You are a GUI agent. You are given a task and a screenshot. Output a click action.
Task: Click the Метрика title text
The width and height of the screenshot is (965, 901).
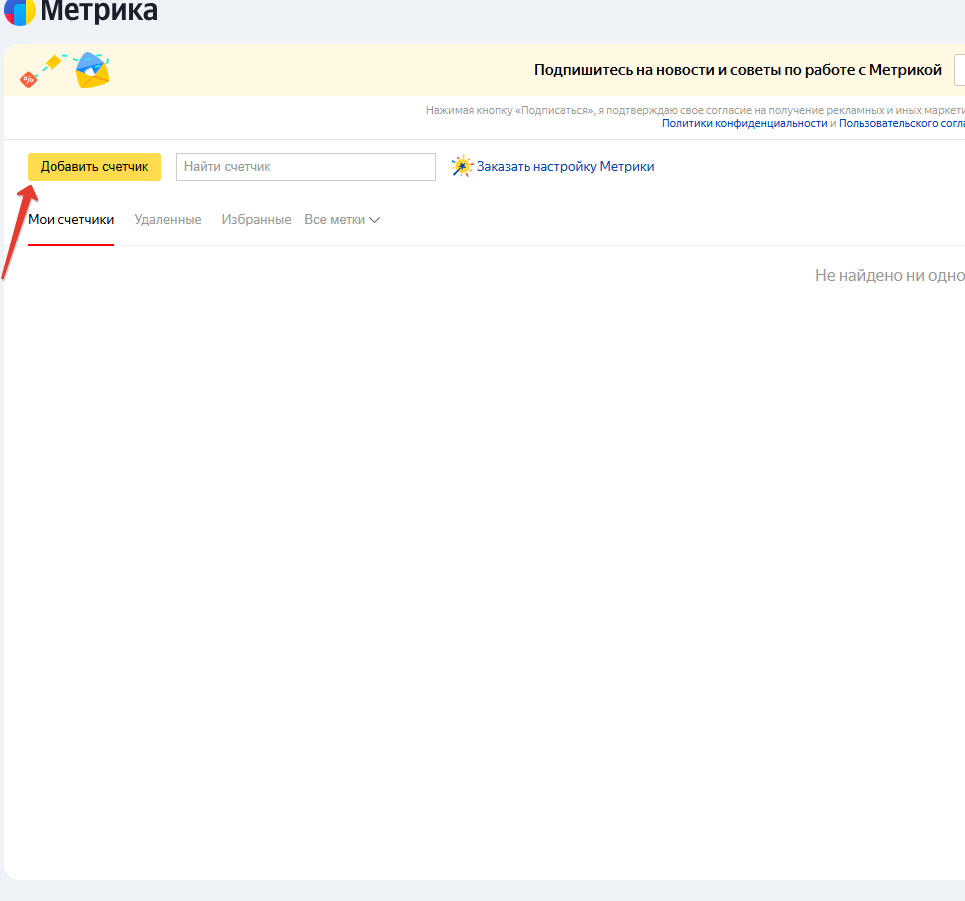click(99, 11)
